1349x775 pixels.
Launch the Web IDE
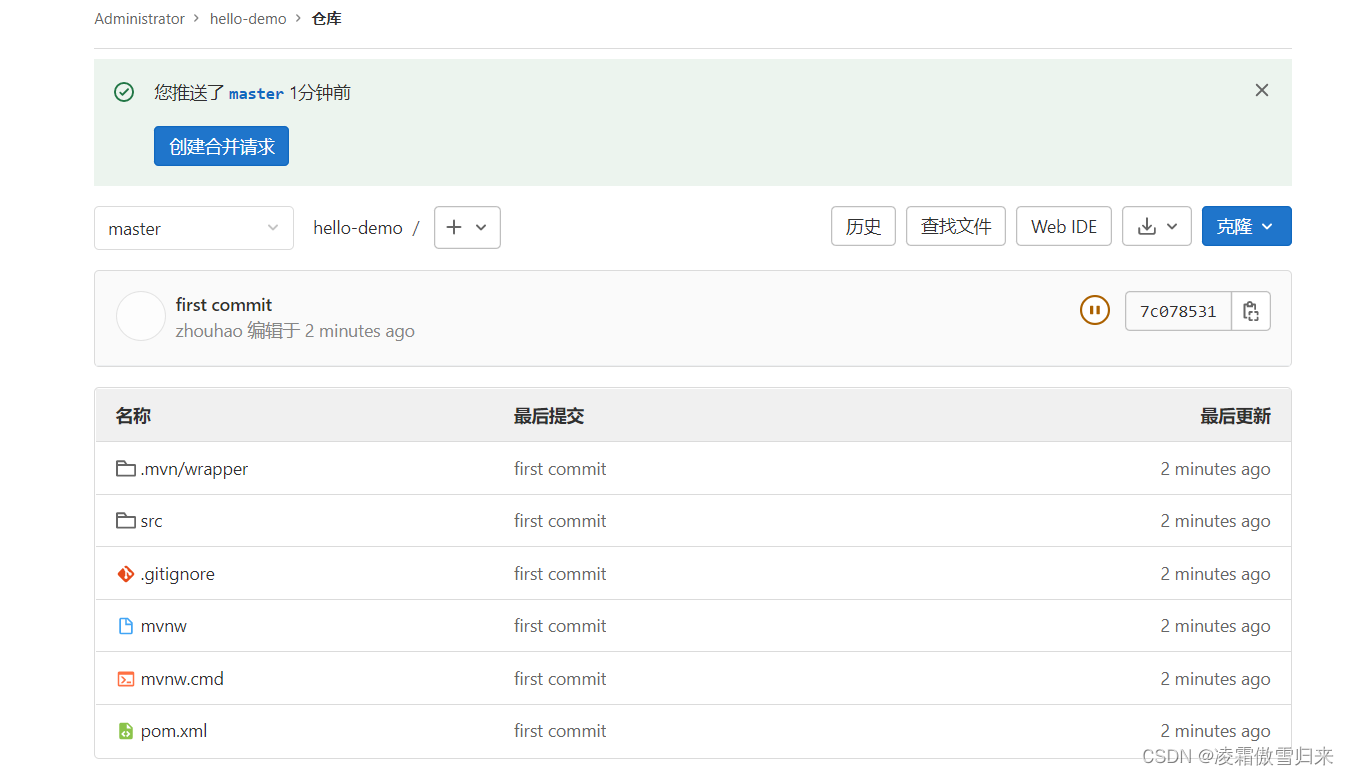(x=1064, y=226)
